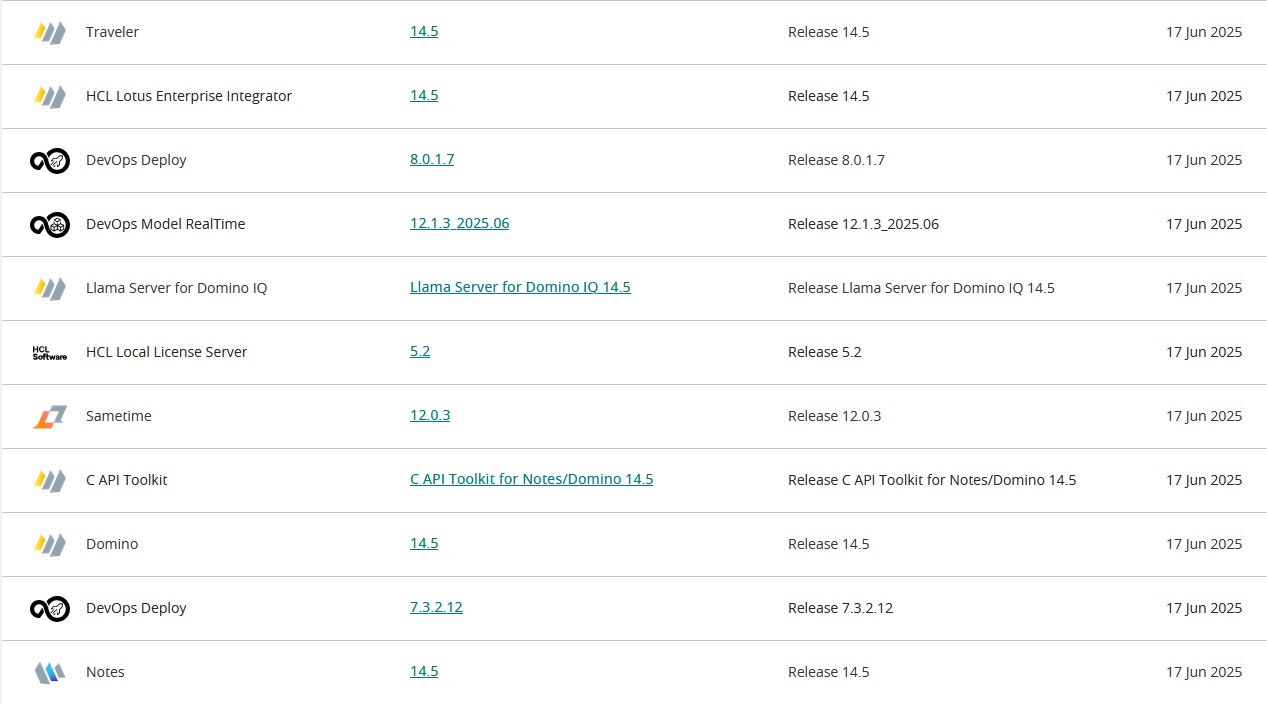Select the DevOps Model RealTime name
This screenshot has height=704, width=1267.
click(165, 224)
